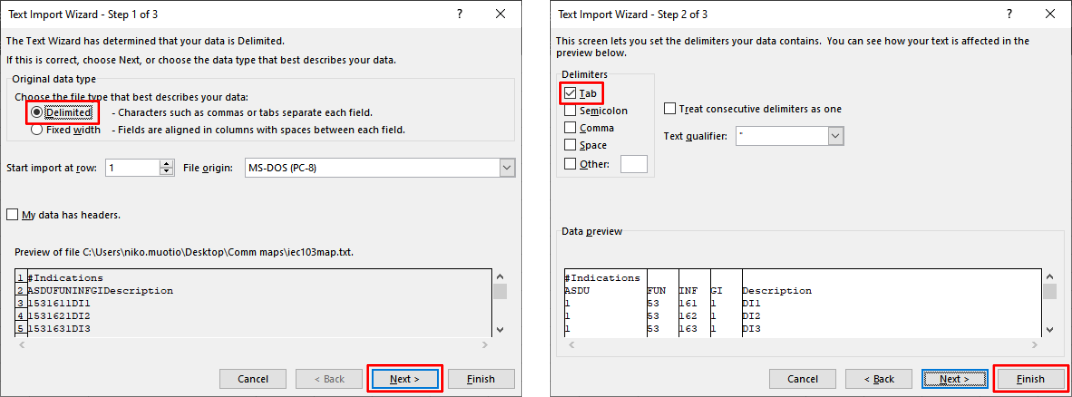Click the ASDU column header in Data preview
Screen dimensions: 1072x397
(577, 290)
